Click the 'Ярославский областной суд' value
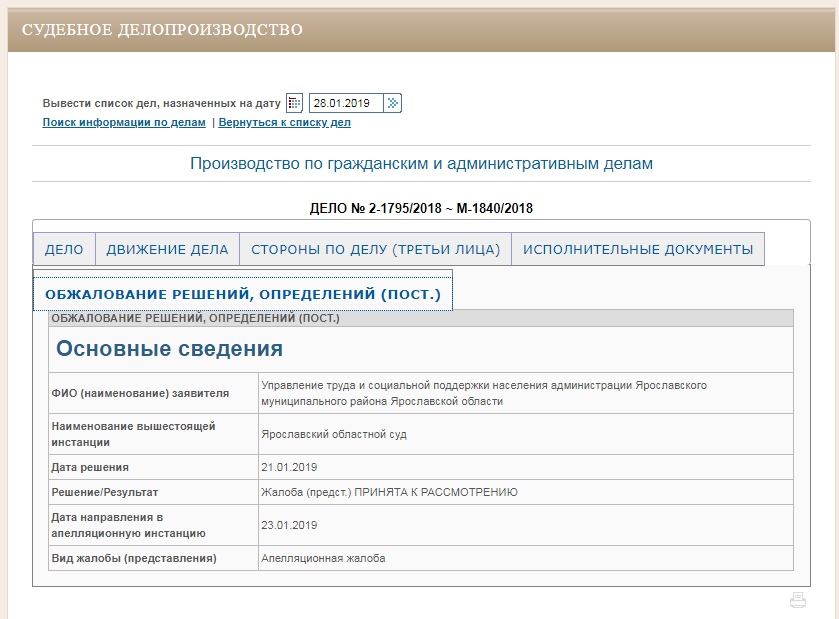Viewport: 839px width, 619px height. tap(333, 435)
